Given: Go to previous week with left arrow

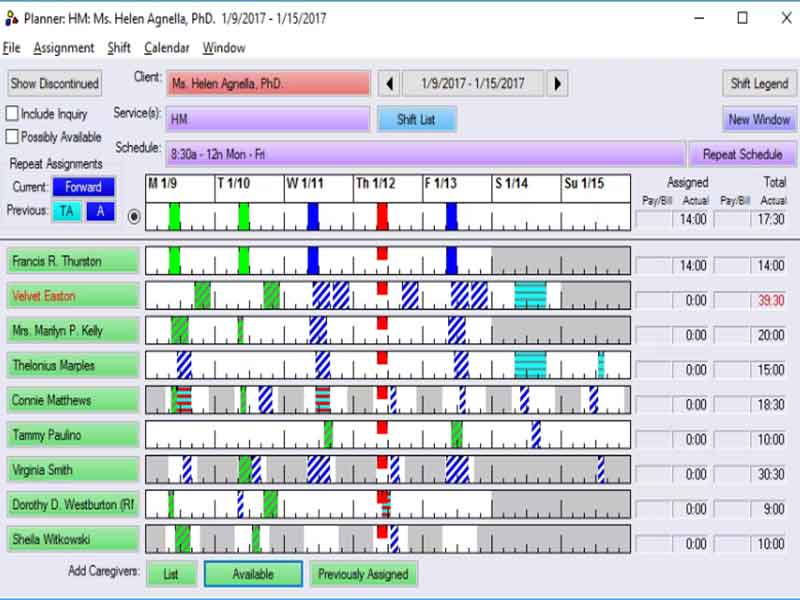Looking at the screenshot, I should click(x=390, y=84).
